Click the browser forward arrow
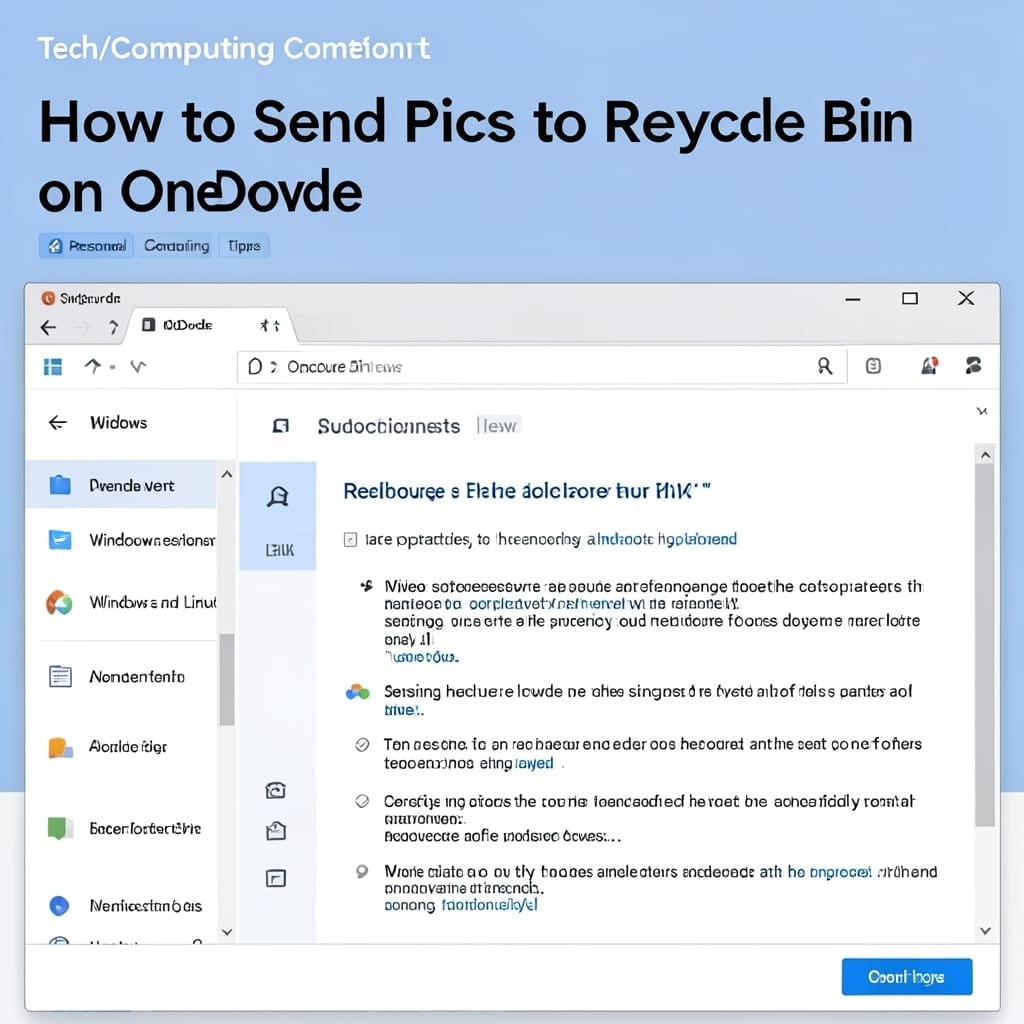 click(83, 327)
